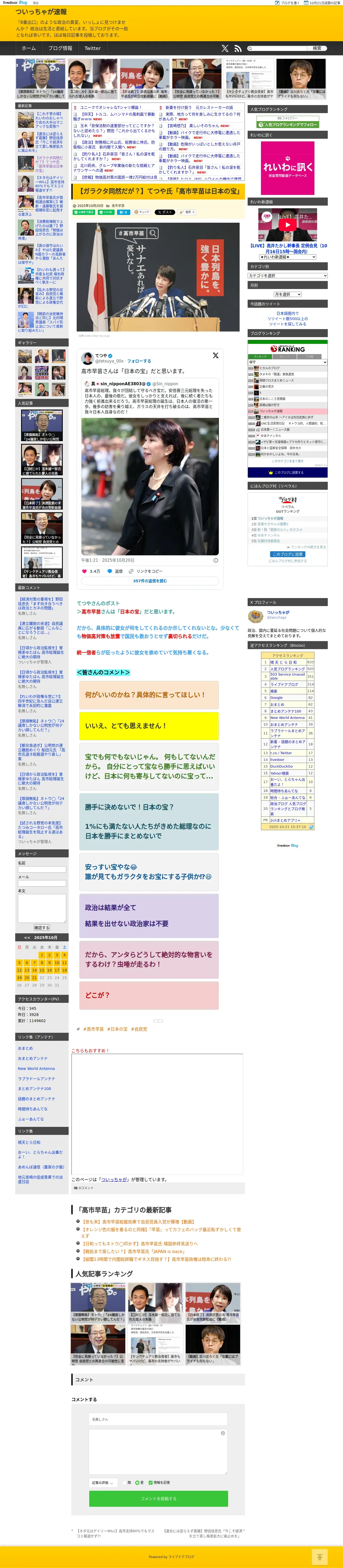Like the embedded tweet via the heart icon

click(x=84, y=571)
